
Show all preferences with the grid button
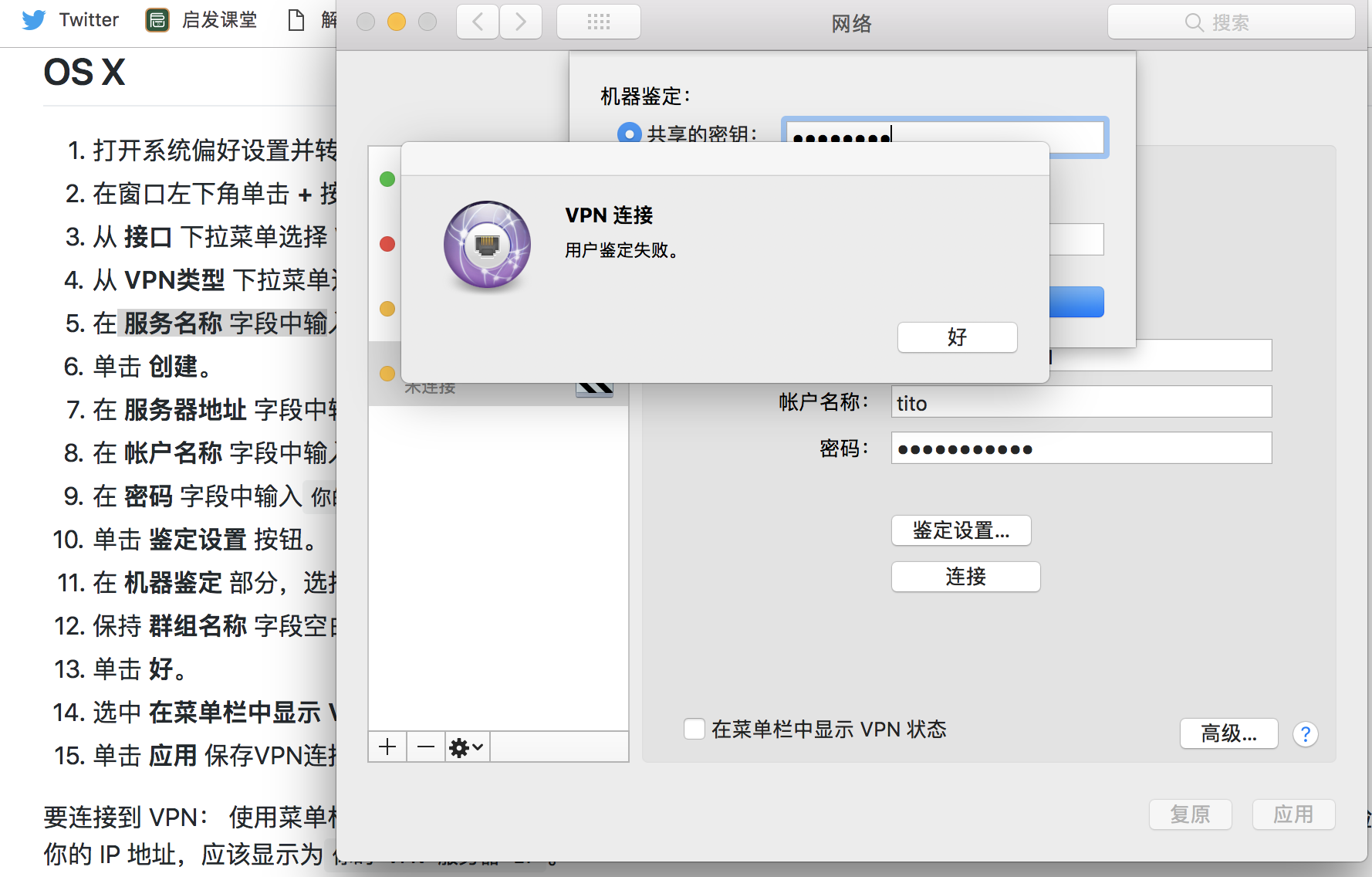click(598, 22)
